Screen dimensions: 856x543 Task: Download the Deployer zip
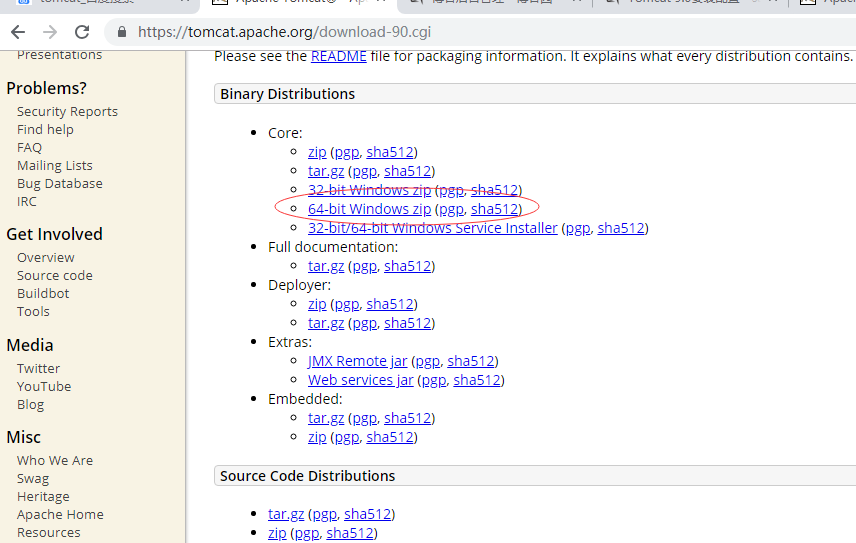317,304
